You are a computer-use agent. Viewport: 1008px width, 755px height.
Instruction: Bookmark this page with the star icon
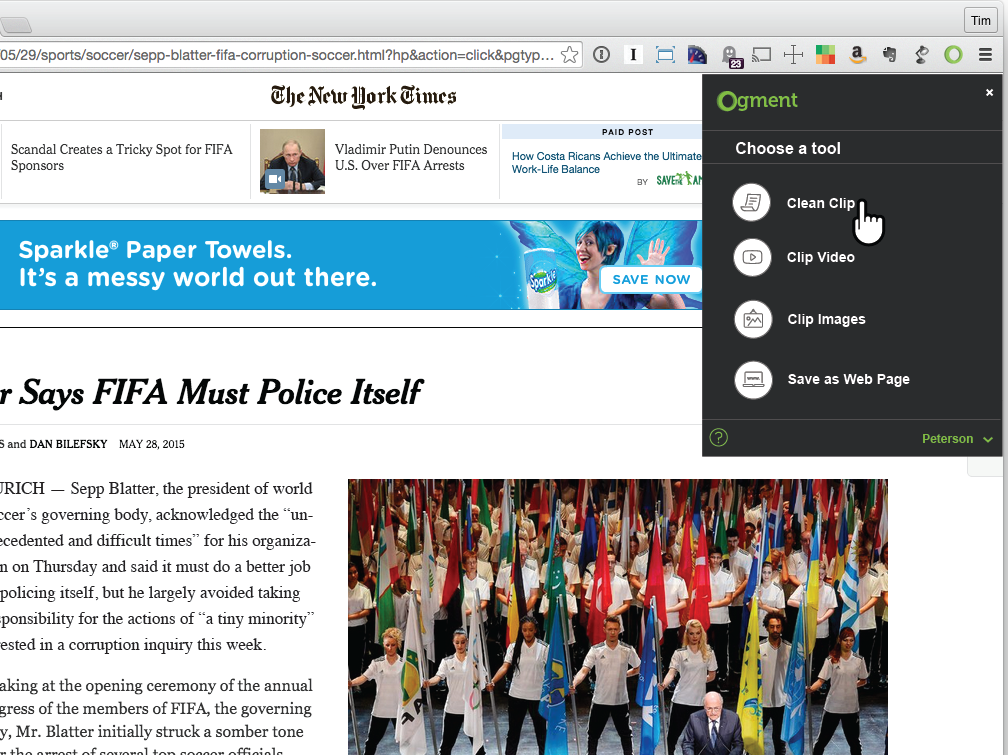click(x=569, y=55)
